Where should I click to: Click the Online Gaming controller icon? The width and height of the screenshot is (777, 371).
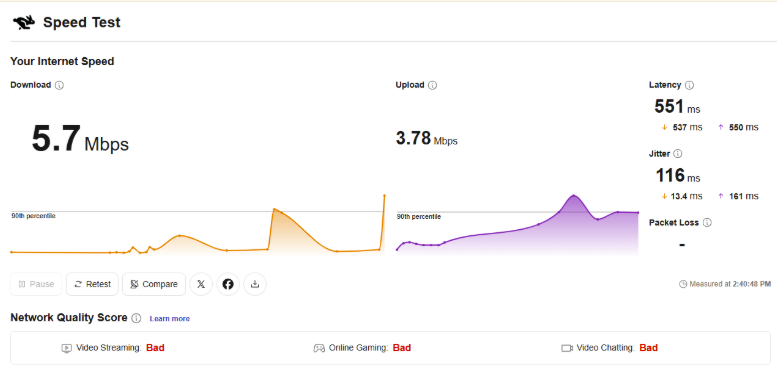coord(319,348)
